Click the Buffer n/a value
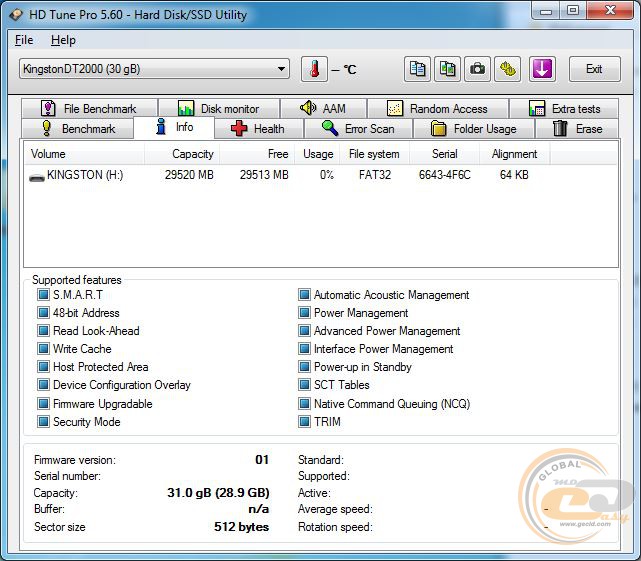 pyautogui.click(x=259, y=509)
